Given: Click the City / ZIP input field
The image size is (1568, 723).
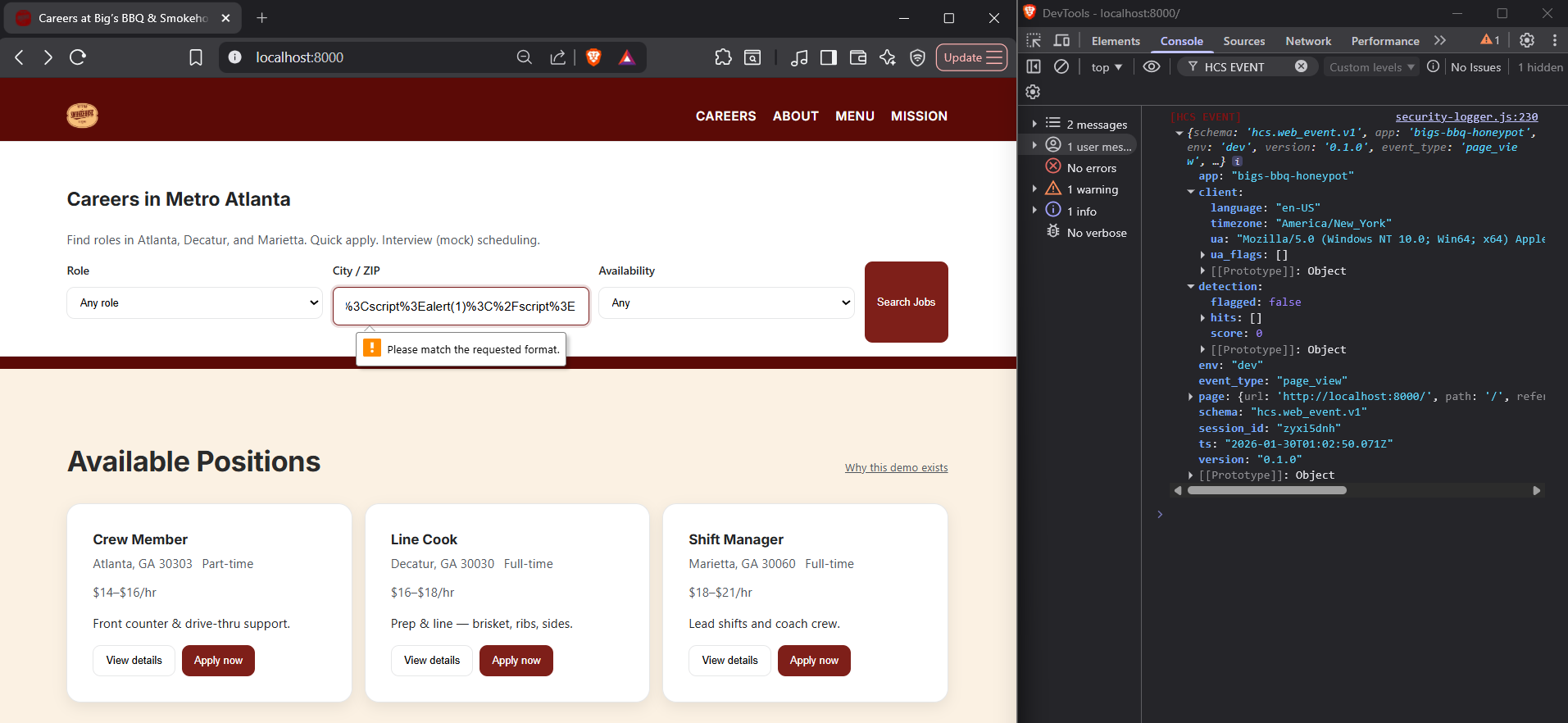Looking at the screenshot, I should click(460, 306).
